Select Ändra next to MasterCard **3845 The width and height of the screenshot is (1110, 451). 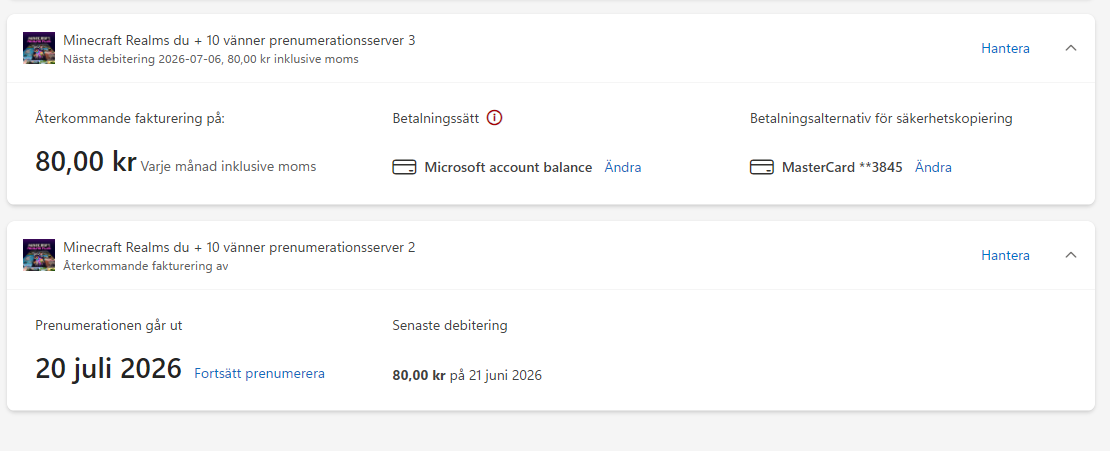pyautogui.click(x=933, y=168)
